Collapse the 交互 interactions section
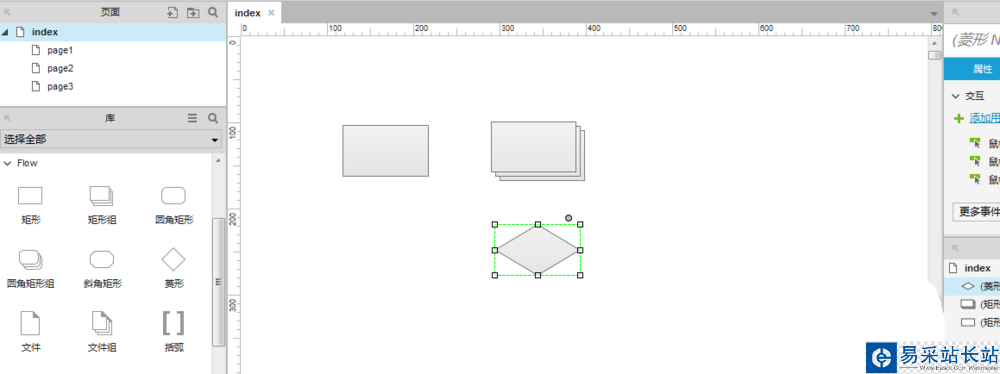Screen dimensions: 1000x374 tap(955, 96)
